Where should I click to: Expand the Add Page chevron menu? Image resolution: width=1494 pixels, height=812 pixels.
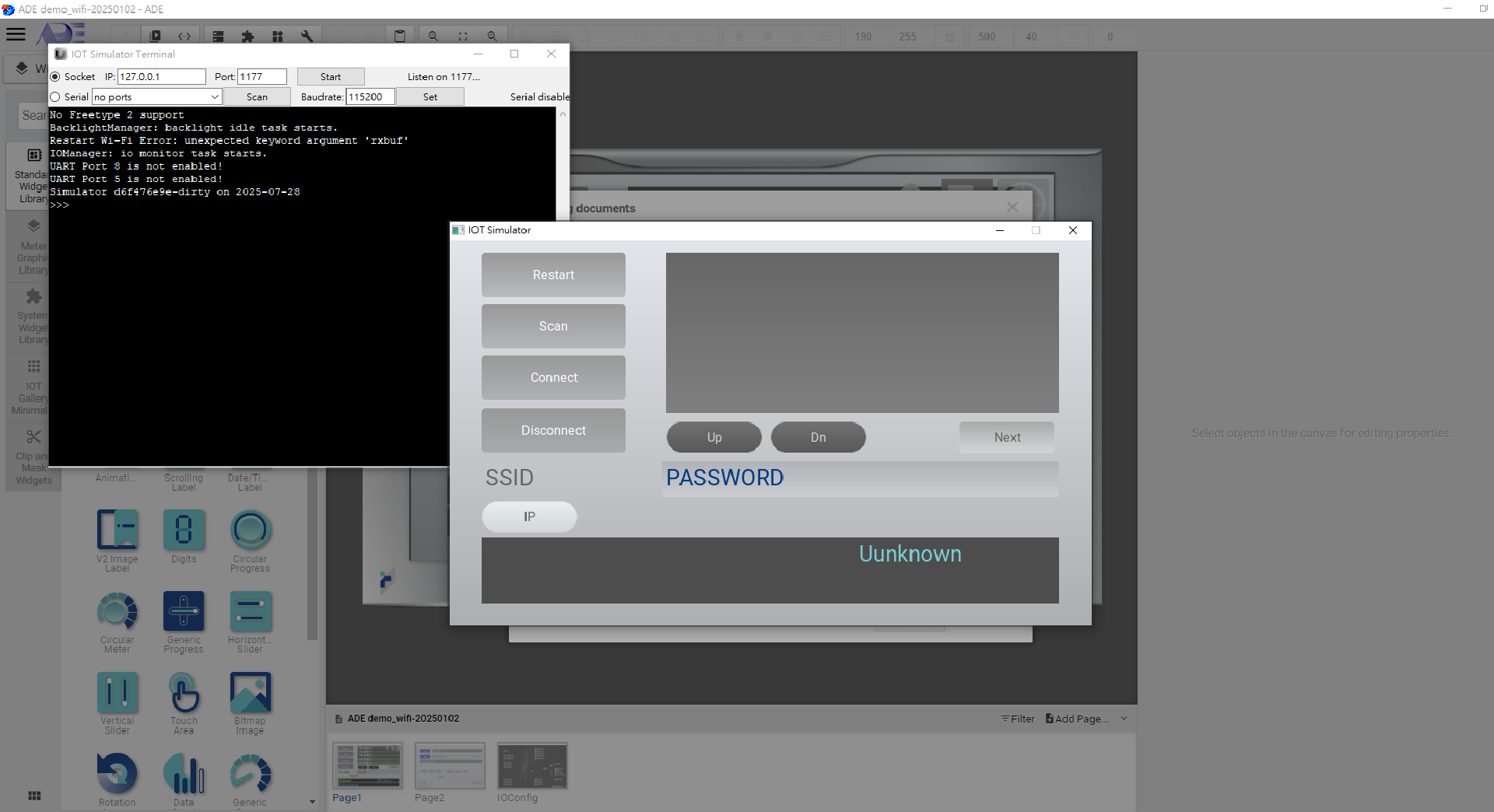click(1124, 719)
